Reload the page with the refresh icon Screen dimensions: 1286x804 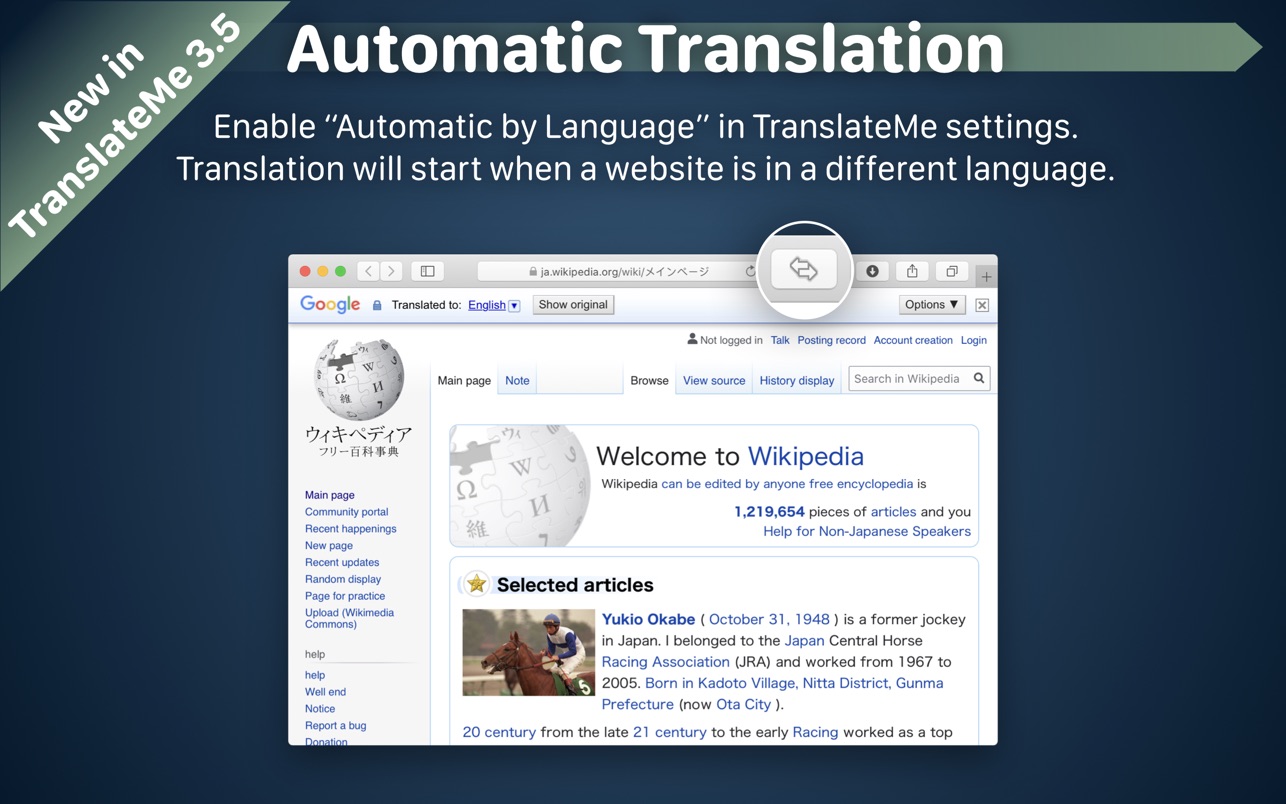(x=750, y=271)
